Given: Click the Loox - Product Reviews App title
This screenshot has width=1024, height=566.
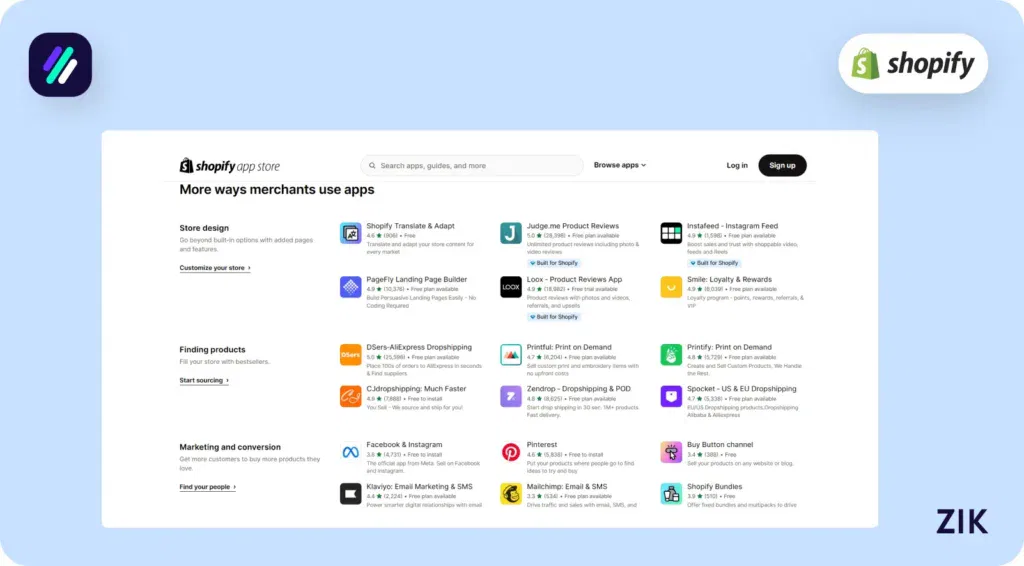Looking at the screenshot, I should (x=574, y=279).
